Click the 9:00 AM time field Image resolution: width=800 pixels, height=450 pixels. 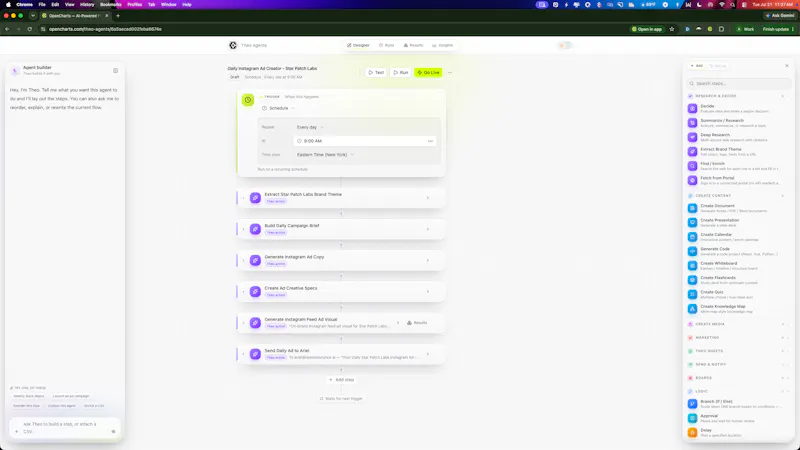pos(365,141)
